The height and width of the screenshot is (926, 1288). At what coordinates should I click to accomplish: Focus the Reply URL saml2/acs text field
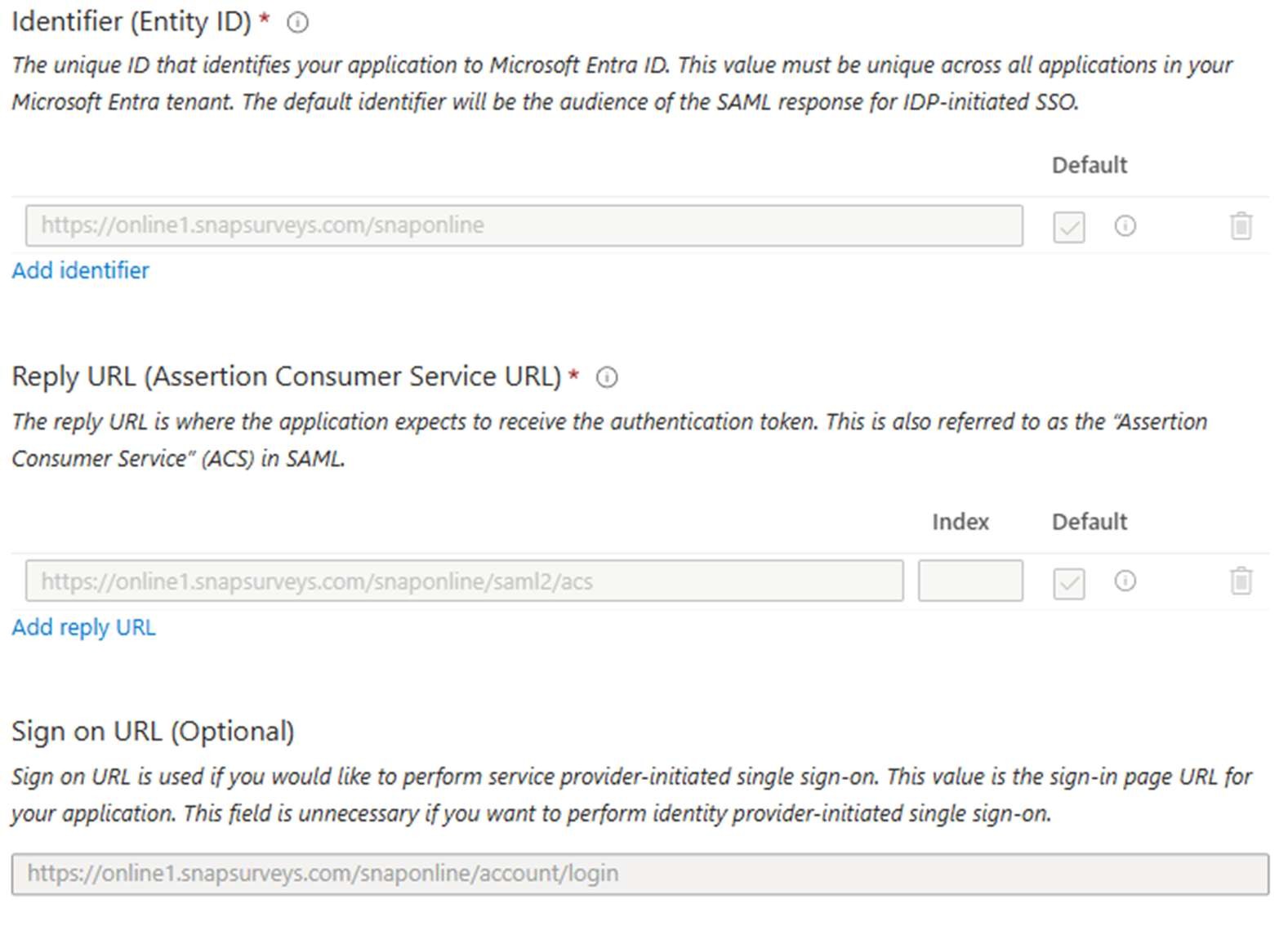(464, 581)
